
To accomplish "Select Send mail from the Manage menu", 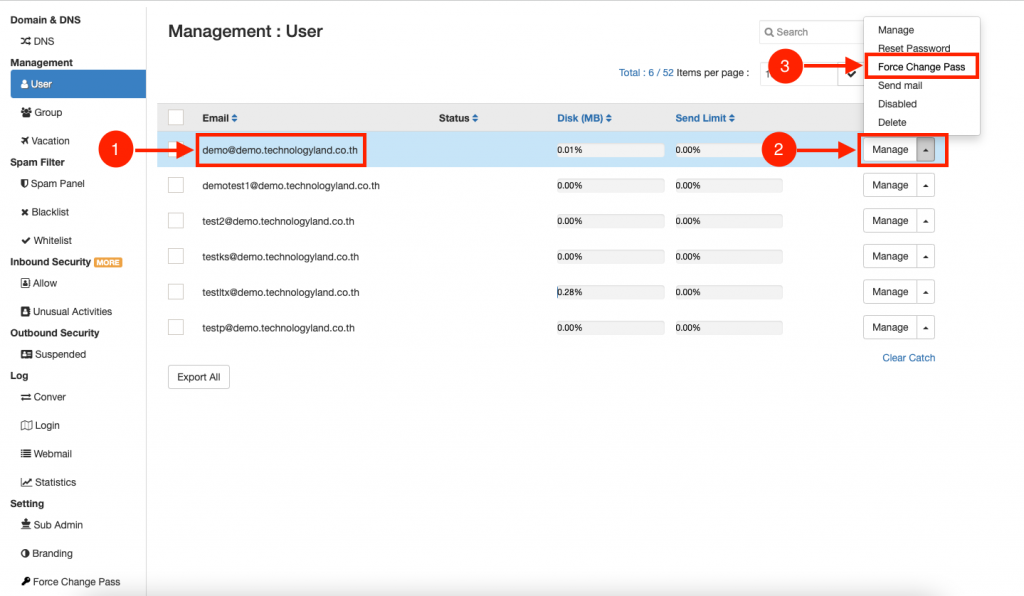I will pyautogui.click(x=903, y=85).
